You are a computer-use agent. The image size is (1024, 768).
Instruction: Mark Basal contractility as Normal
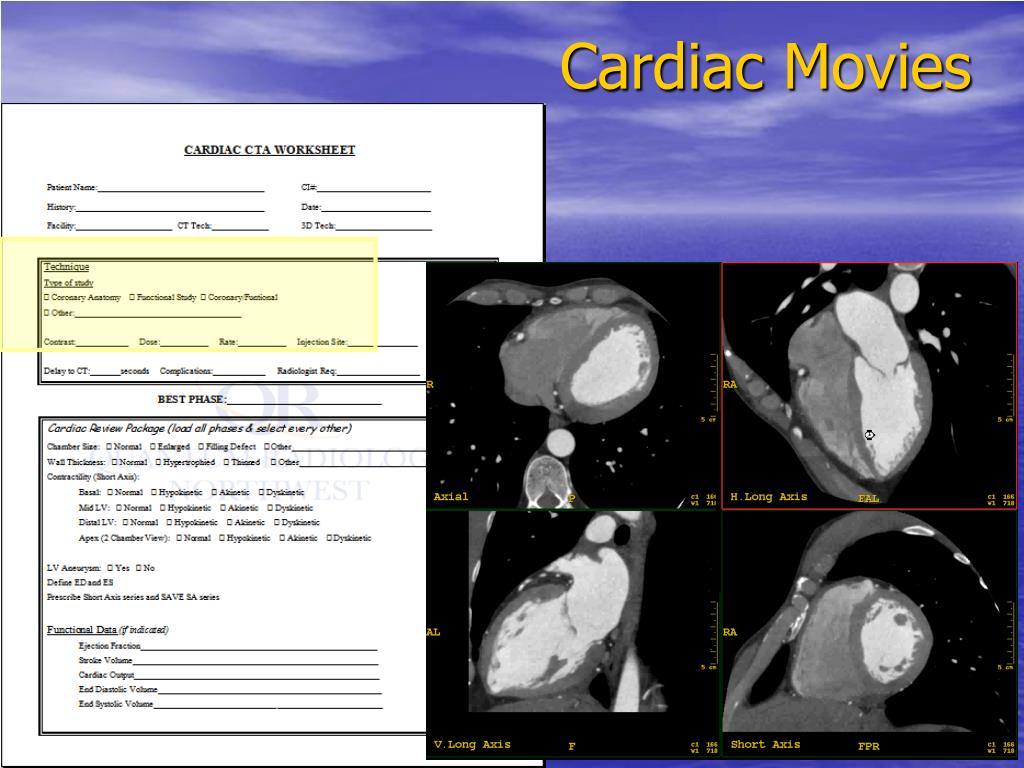tap(110, 492)
